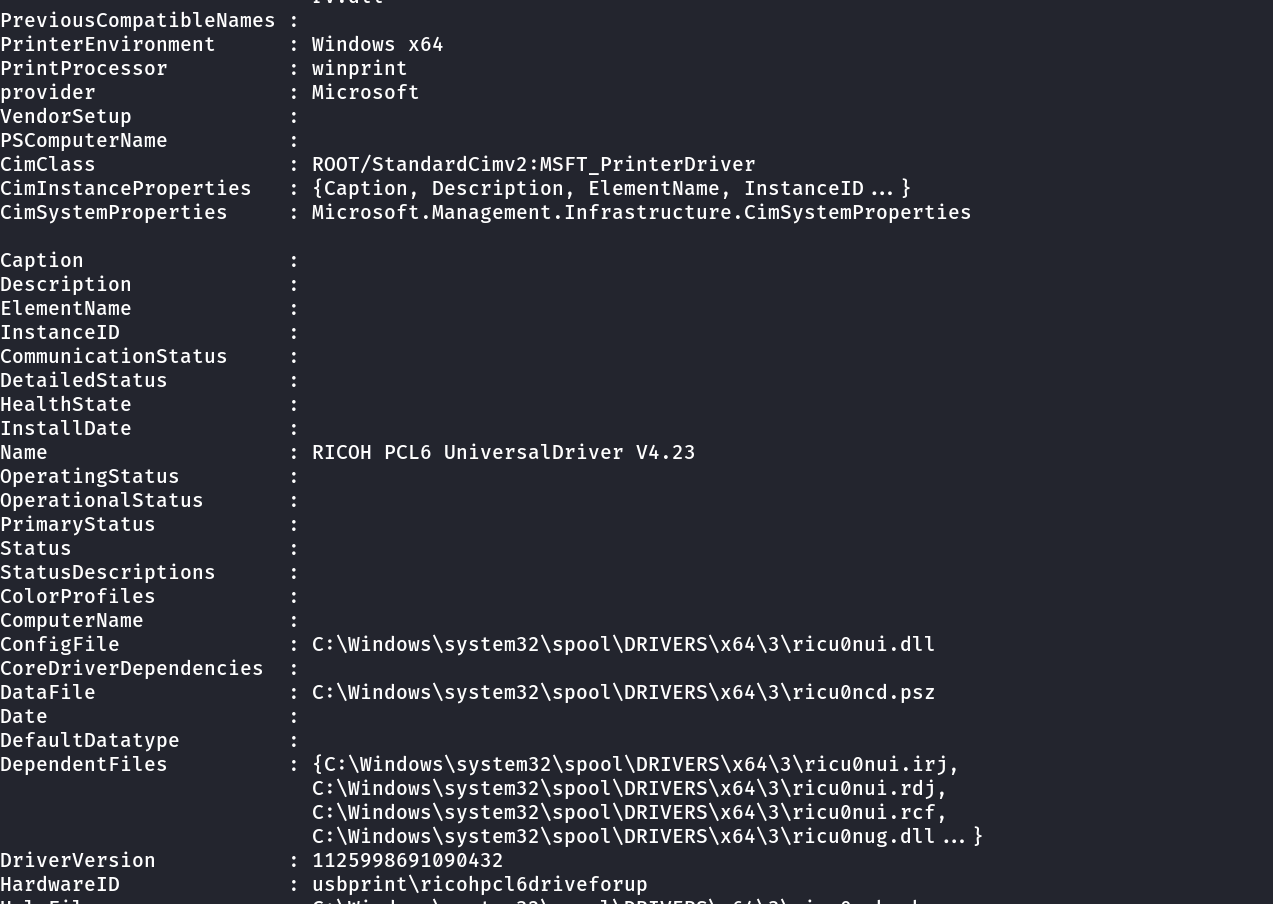Click the CimInstanceProperties braces list value
1273x904 pixels.
coord(611,189)
